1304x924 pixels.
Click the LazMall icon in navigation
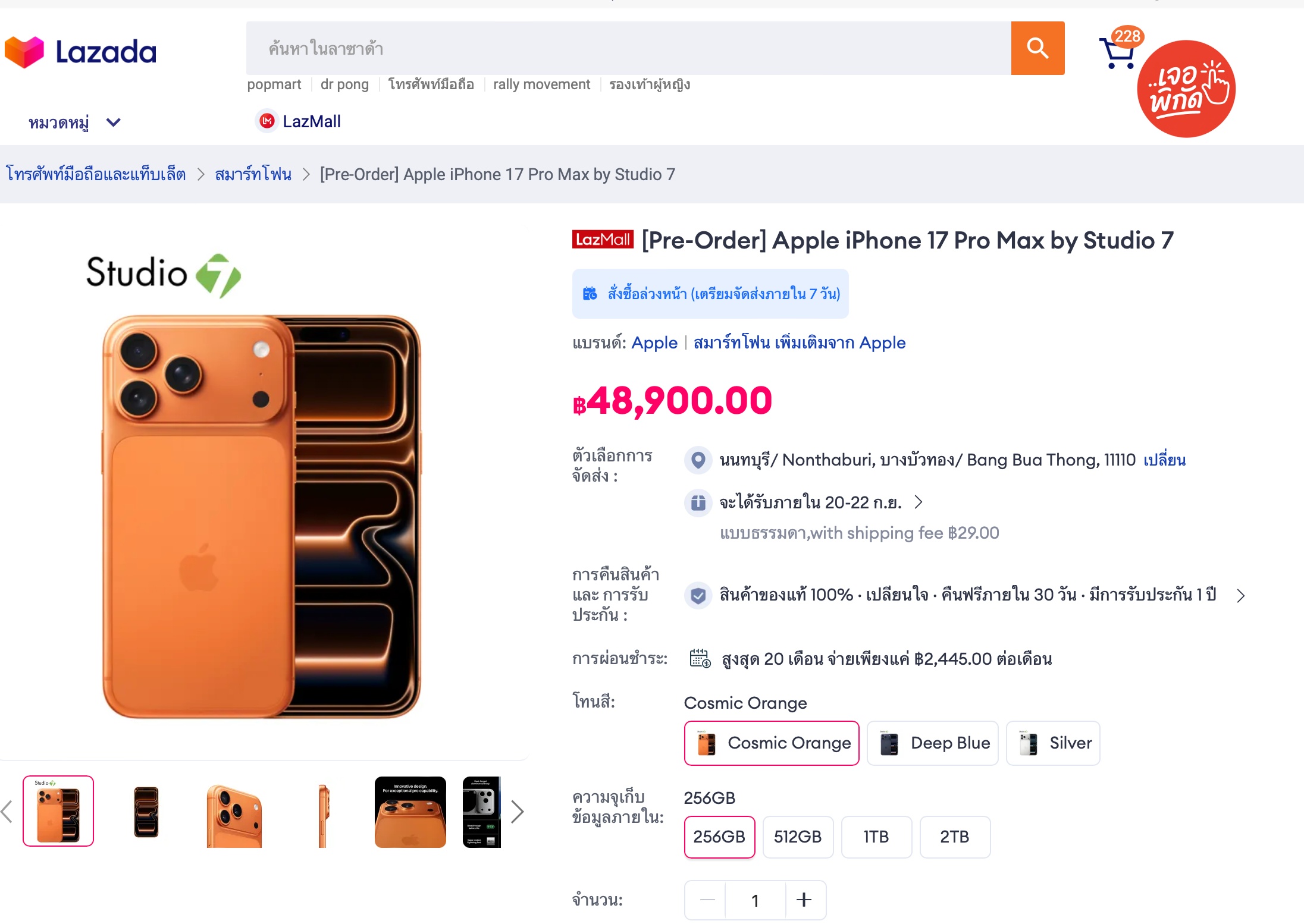coord(267,121)
